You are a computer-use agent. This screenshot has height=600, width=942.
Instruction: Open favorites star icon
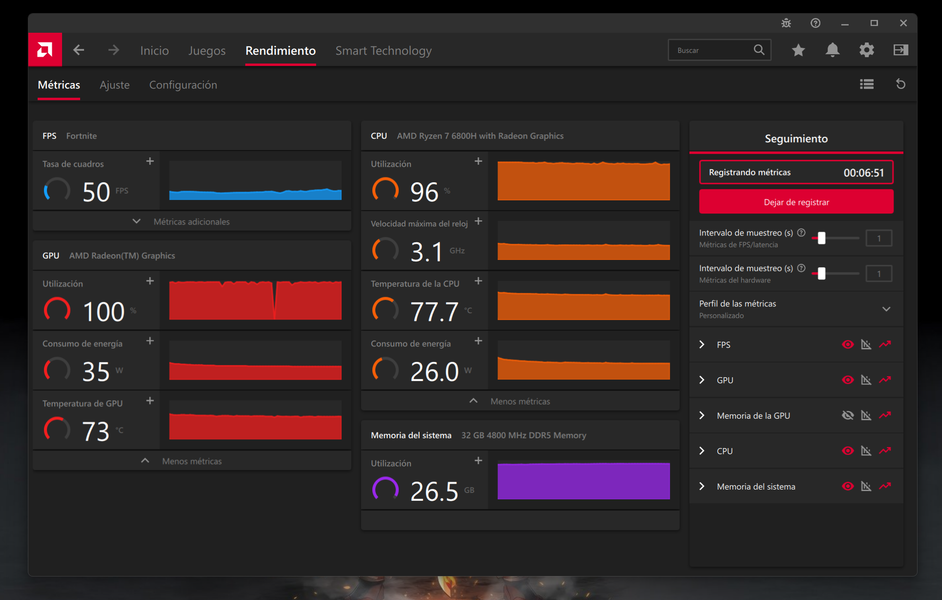click(x=798, y=50)
